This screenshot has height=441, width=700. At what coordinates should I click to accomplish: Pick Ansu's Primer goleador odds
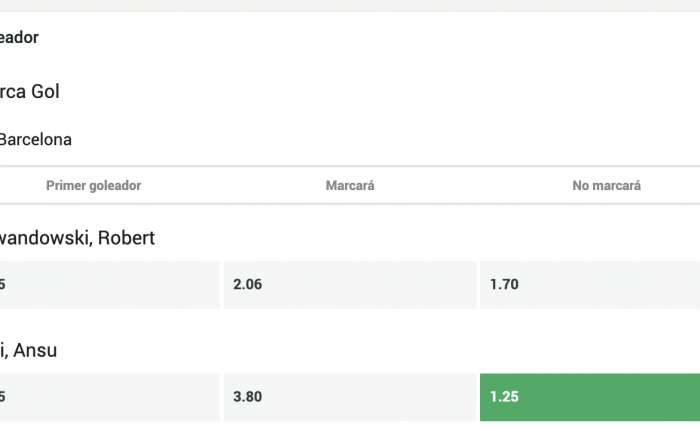click(108, 397)
